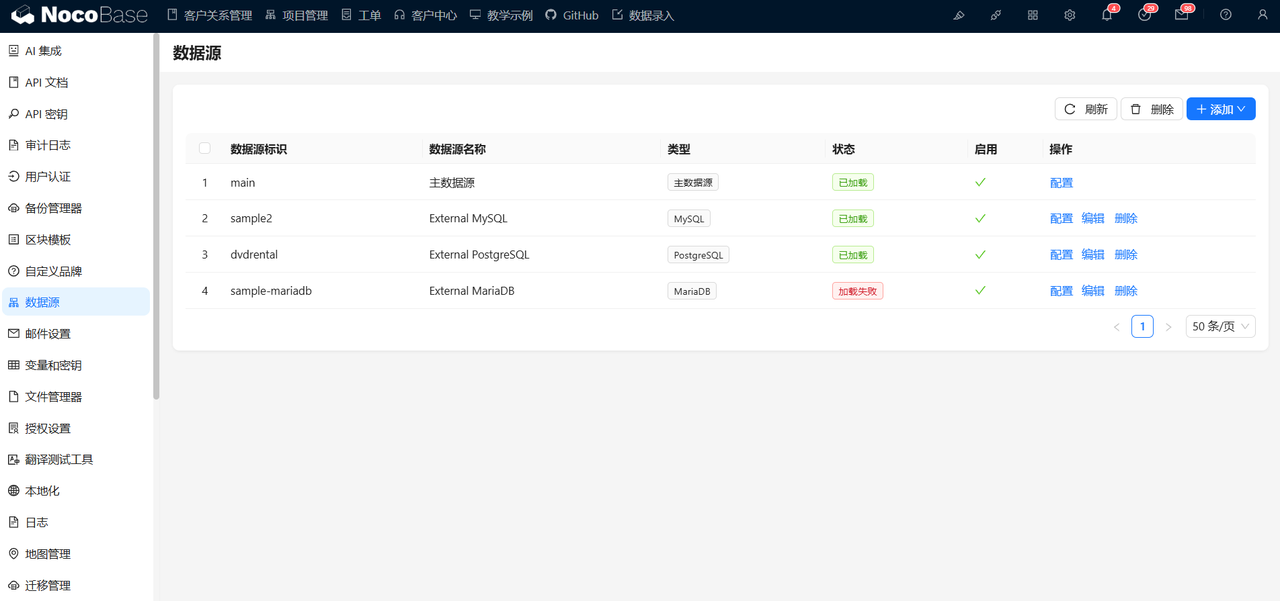The height and width of the screenshot is (601, 1280).
Task: Select the checkbox for sample2 row
Action: pyautogui.click(x=205, y=218)
